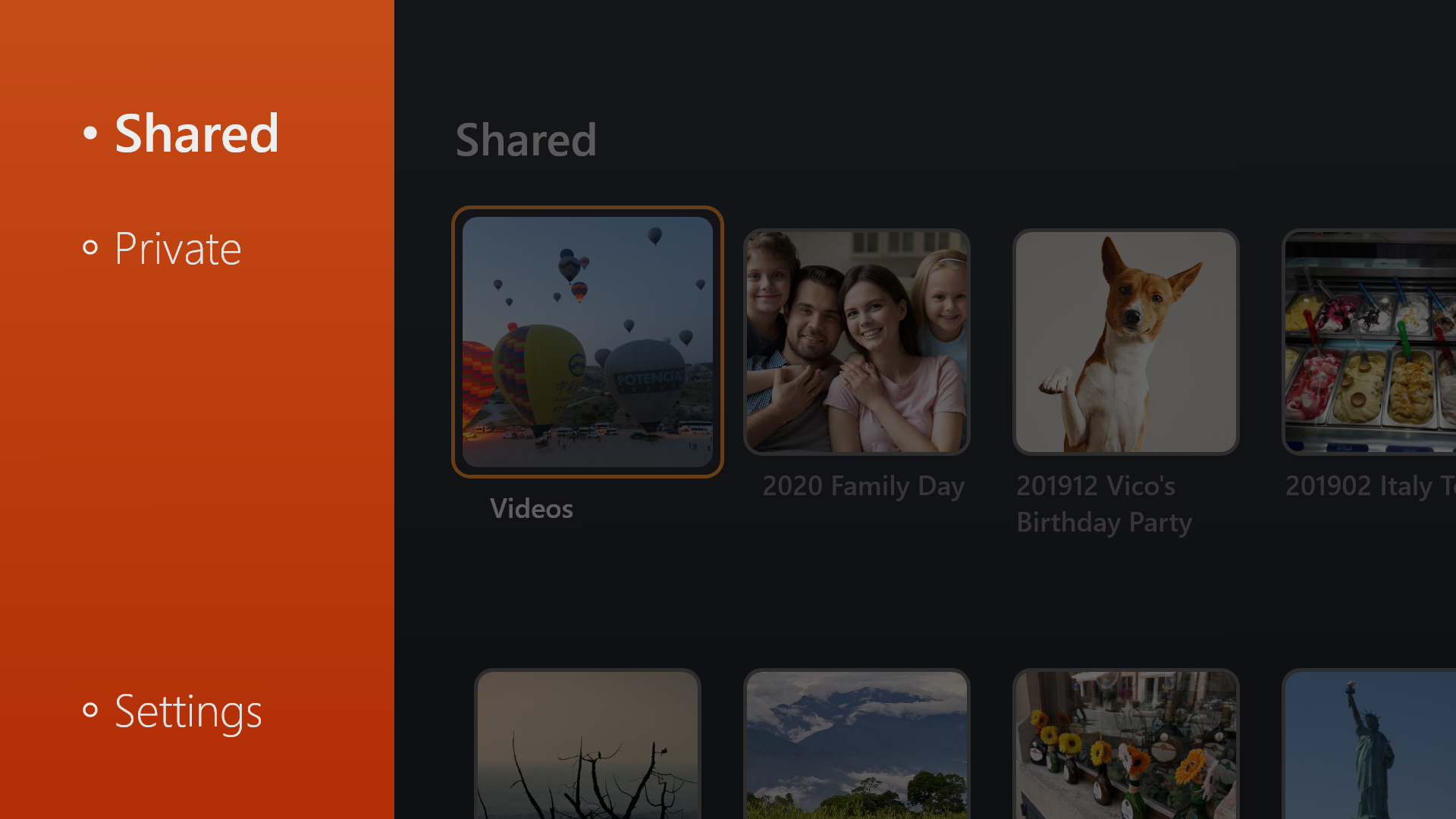Click the Videos label

pos(532,509)
